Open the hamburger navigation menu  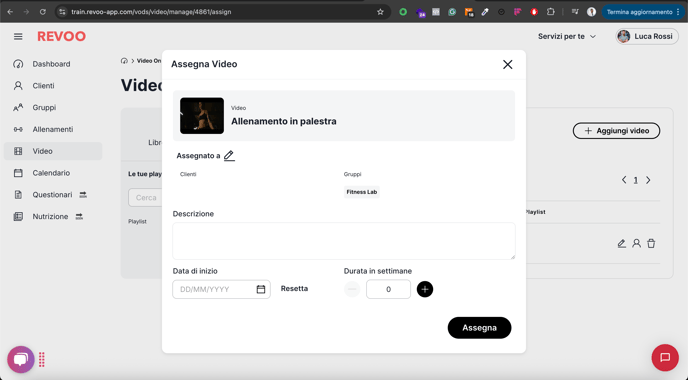18,36
